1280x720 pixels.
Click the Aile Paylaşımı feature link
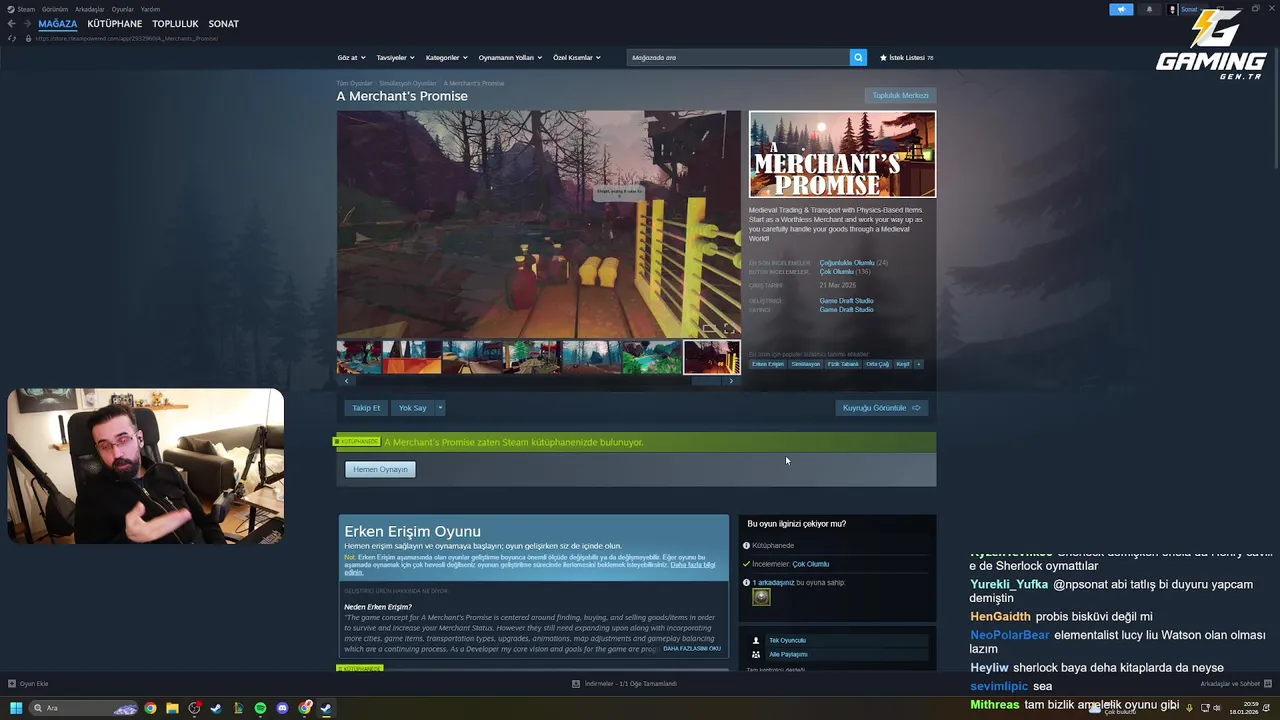coord(788,654)
